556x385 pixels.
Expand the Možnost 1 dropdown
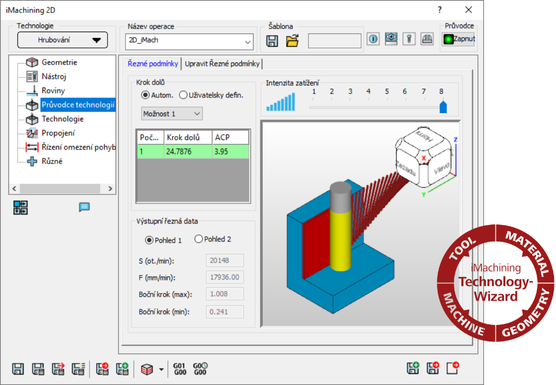172,114
